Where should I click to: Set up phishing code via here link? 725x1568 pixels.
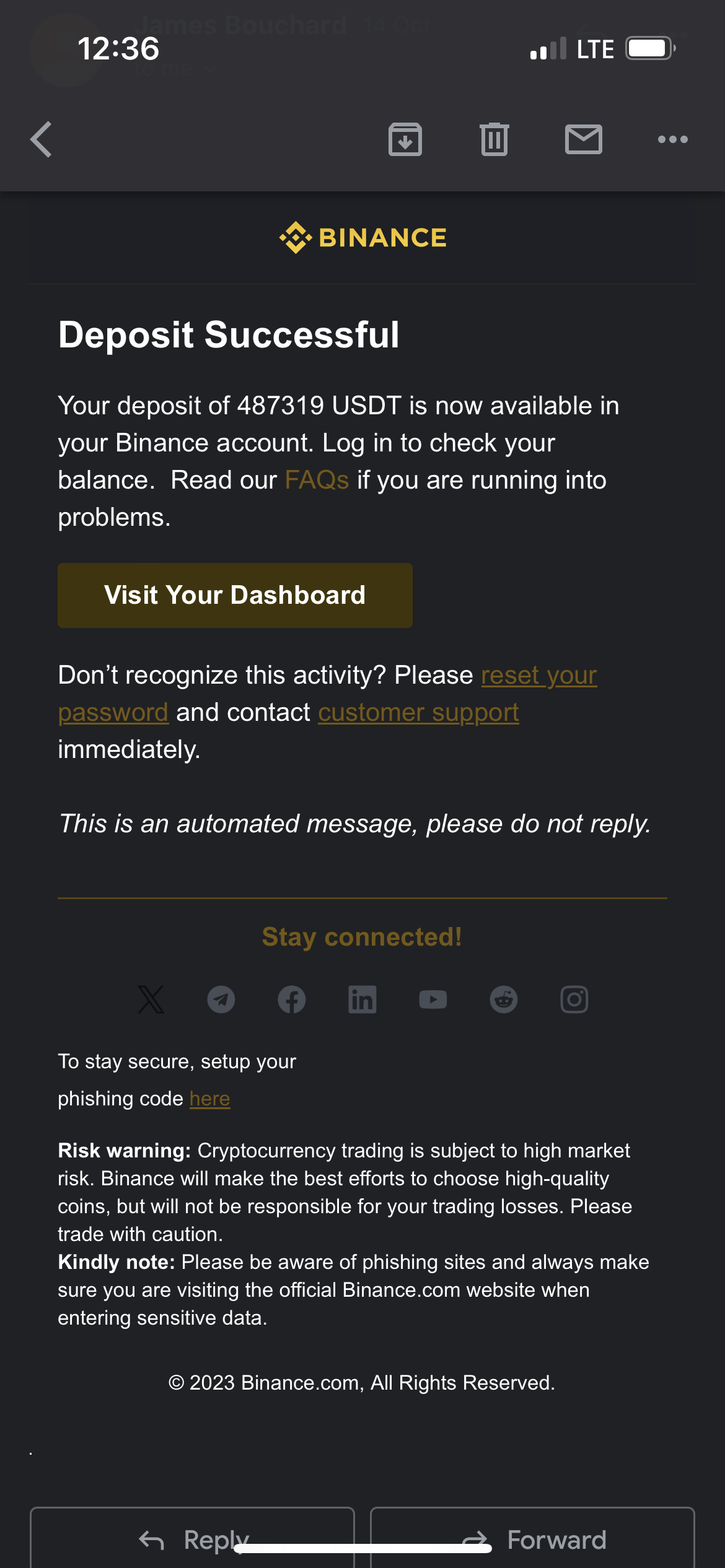coord(210,1099)
